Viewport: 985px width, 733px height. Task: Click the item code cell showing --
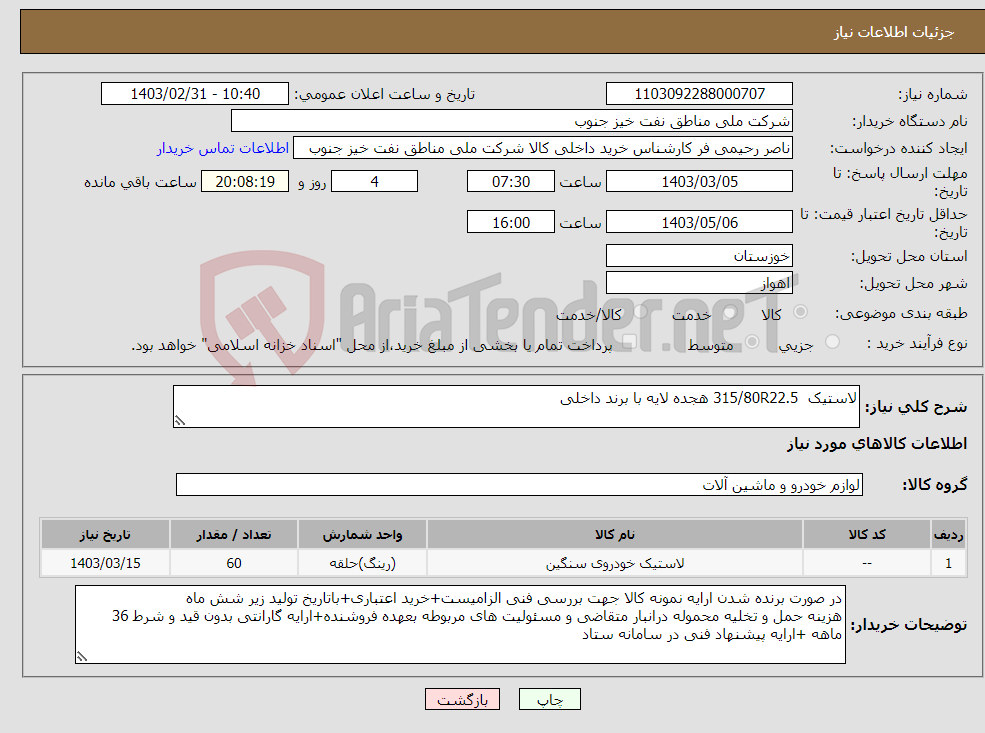coord(867,563)
